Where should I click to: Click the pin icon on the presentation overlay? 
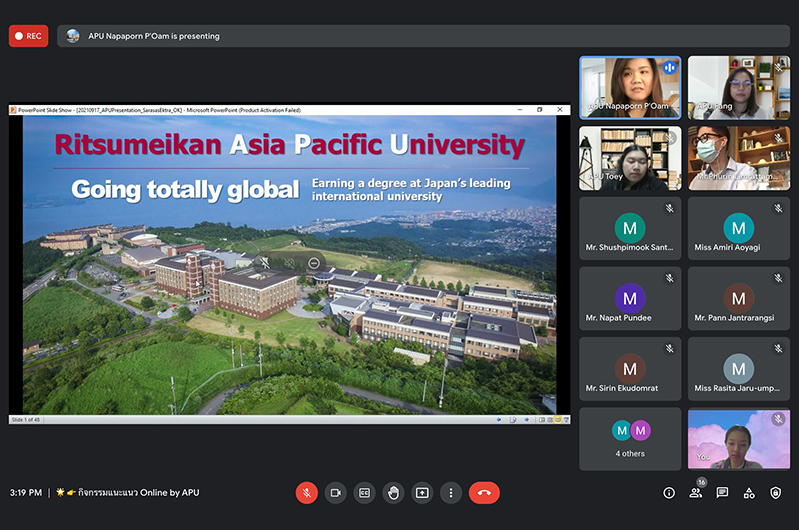[264, 263]
